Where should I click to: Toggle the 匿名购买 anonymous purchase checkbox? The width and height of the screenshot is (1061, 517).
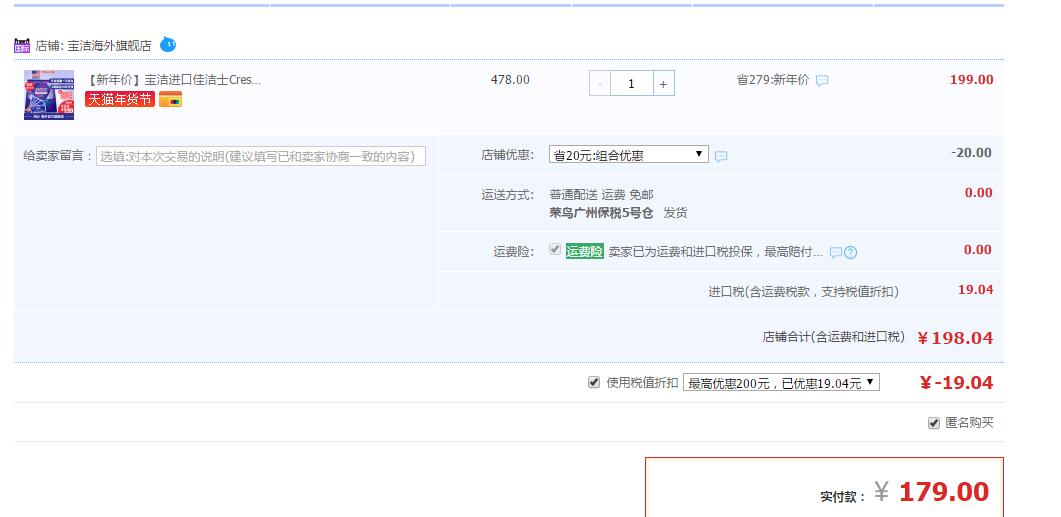[934, 423]
